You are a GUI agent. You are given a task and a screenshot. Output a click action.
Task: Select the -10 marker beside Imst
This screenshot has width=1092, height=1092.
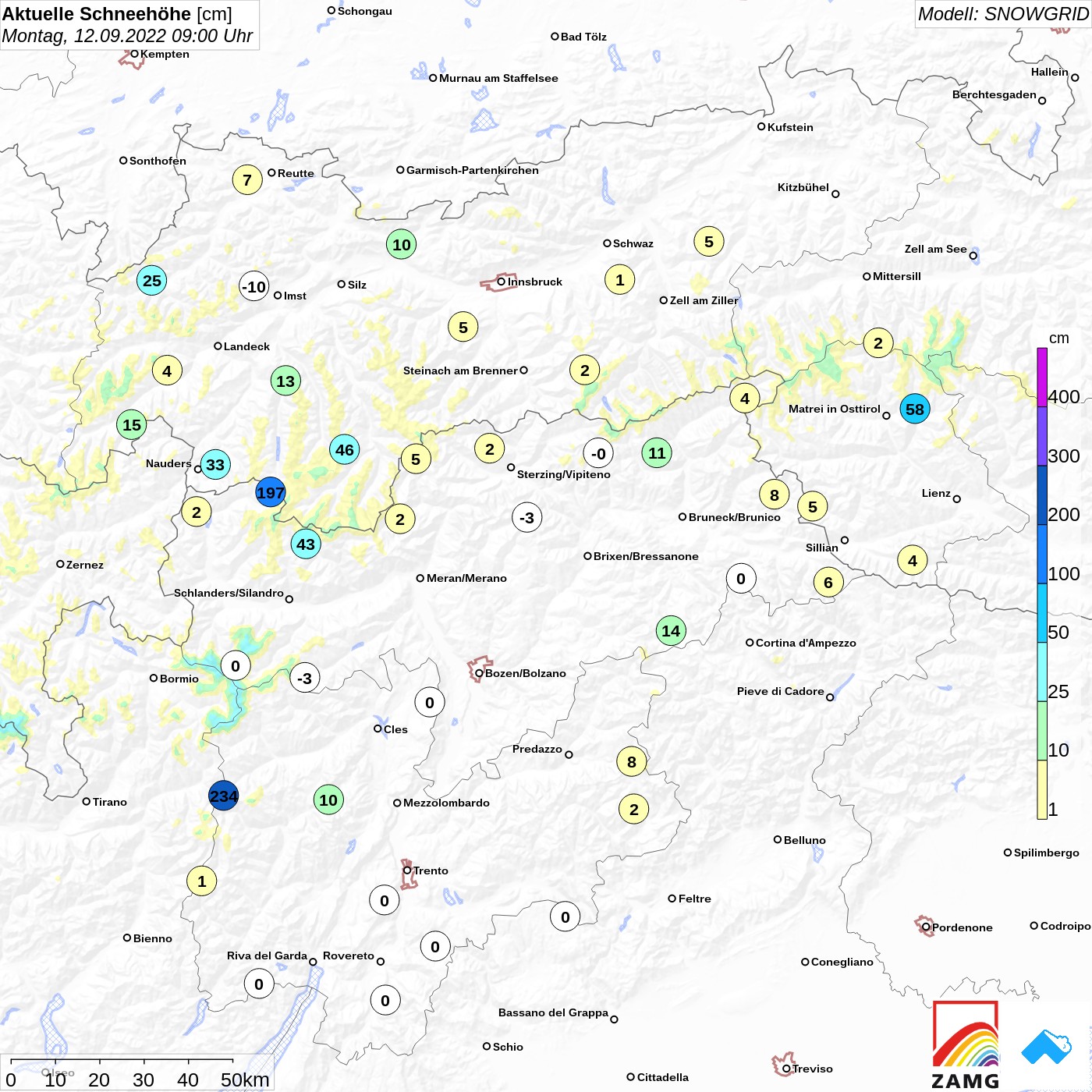(x=253, y=286)
